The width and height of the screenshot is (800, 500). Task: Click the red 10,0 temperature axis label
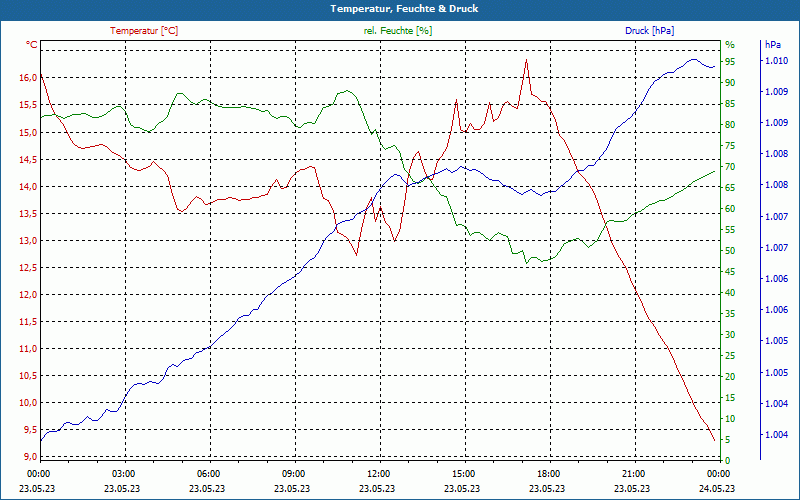coord(29,403)
